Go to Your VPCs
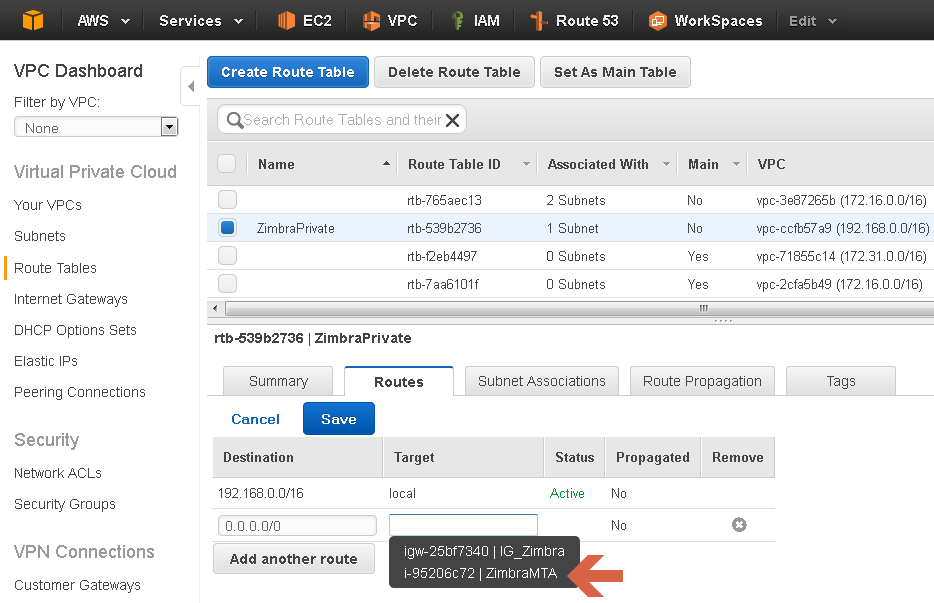The width and height of the screenshot is (934, 603). point(48,205)
